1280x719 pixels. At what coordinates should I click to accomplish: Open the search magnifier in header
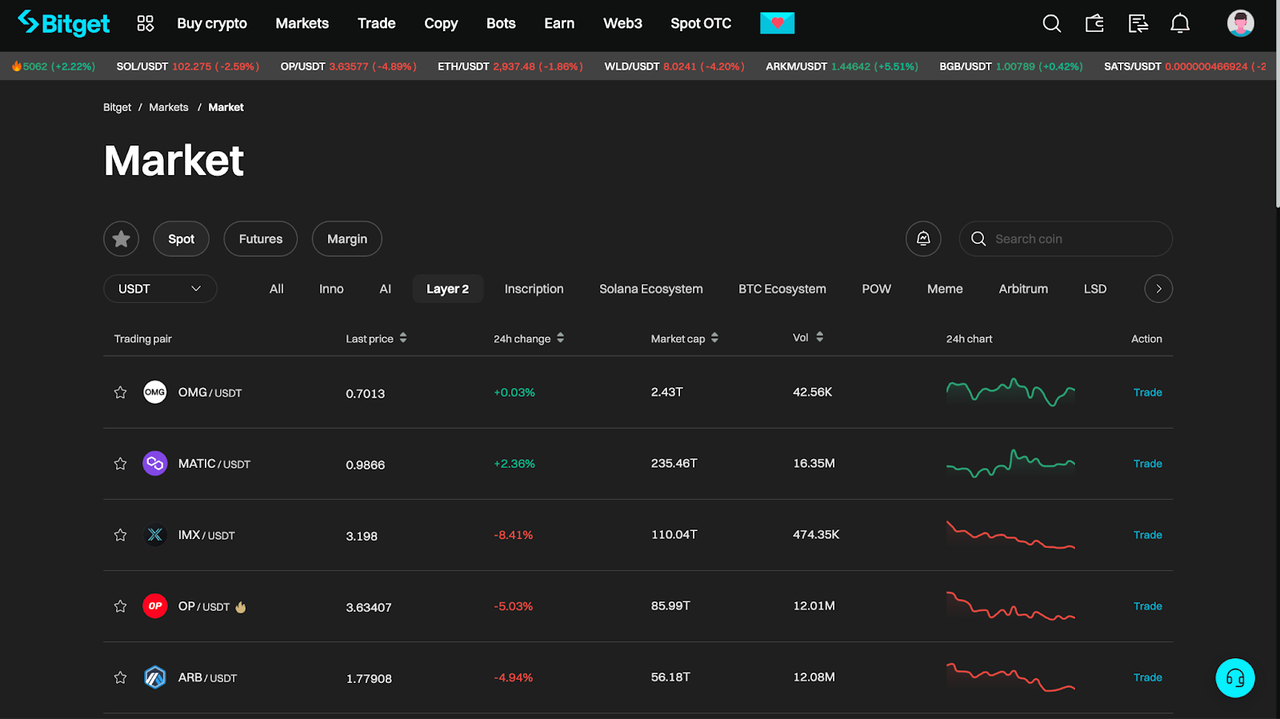(1052, 23)
